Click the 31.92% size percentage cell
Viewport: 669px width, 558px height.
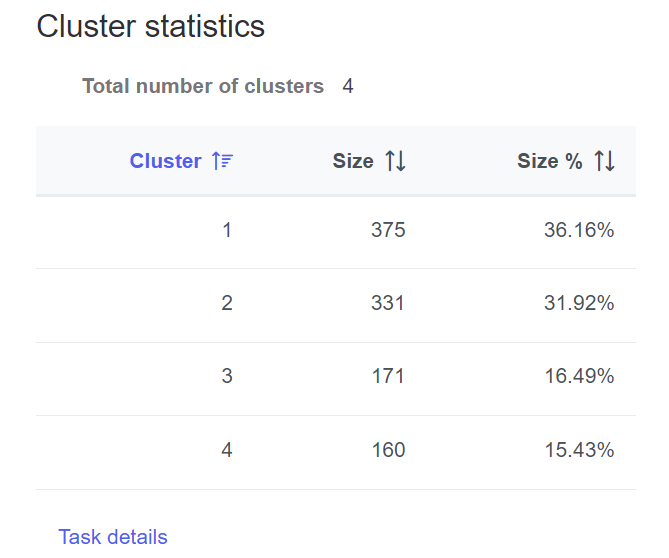coord(579,303)
